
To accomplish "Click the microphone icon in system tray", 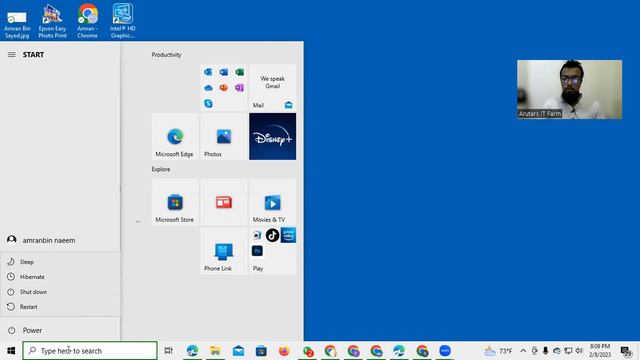I will (x=545, y=351).
